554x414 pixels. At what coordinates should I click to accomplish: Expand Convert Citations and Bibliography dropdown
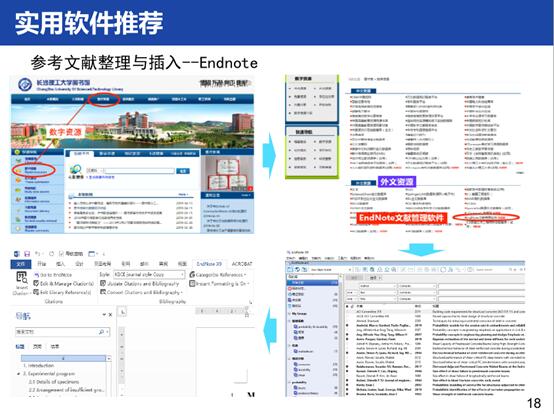(x=141, y=292)
